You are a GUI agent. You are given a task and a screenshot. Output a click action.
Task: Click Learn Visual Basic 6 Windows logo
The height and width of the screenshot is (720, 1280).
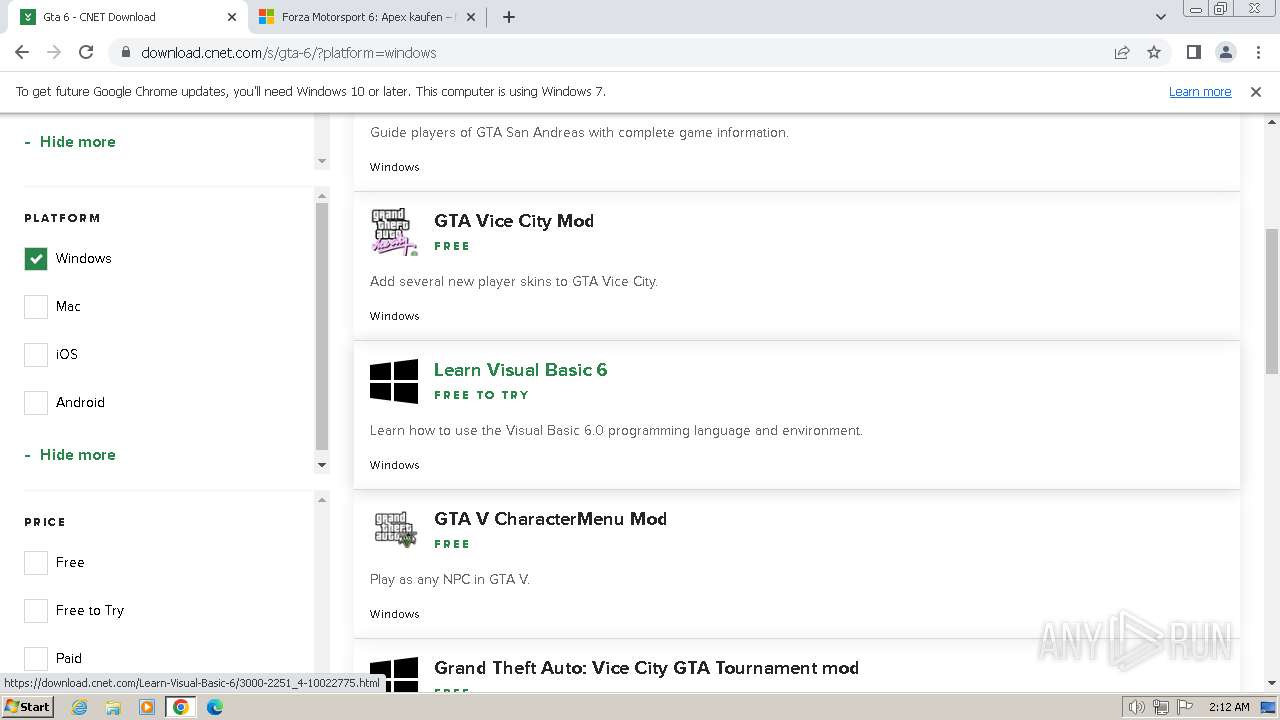[x=394, y=381]
